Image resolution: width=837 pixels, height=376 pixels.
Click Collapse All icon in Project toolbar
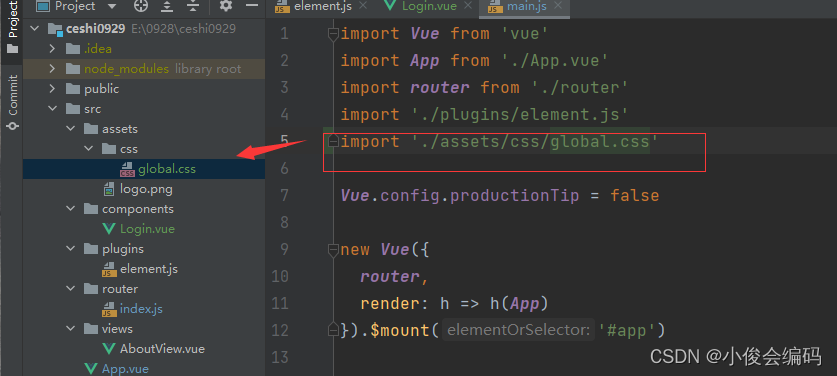193,6
